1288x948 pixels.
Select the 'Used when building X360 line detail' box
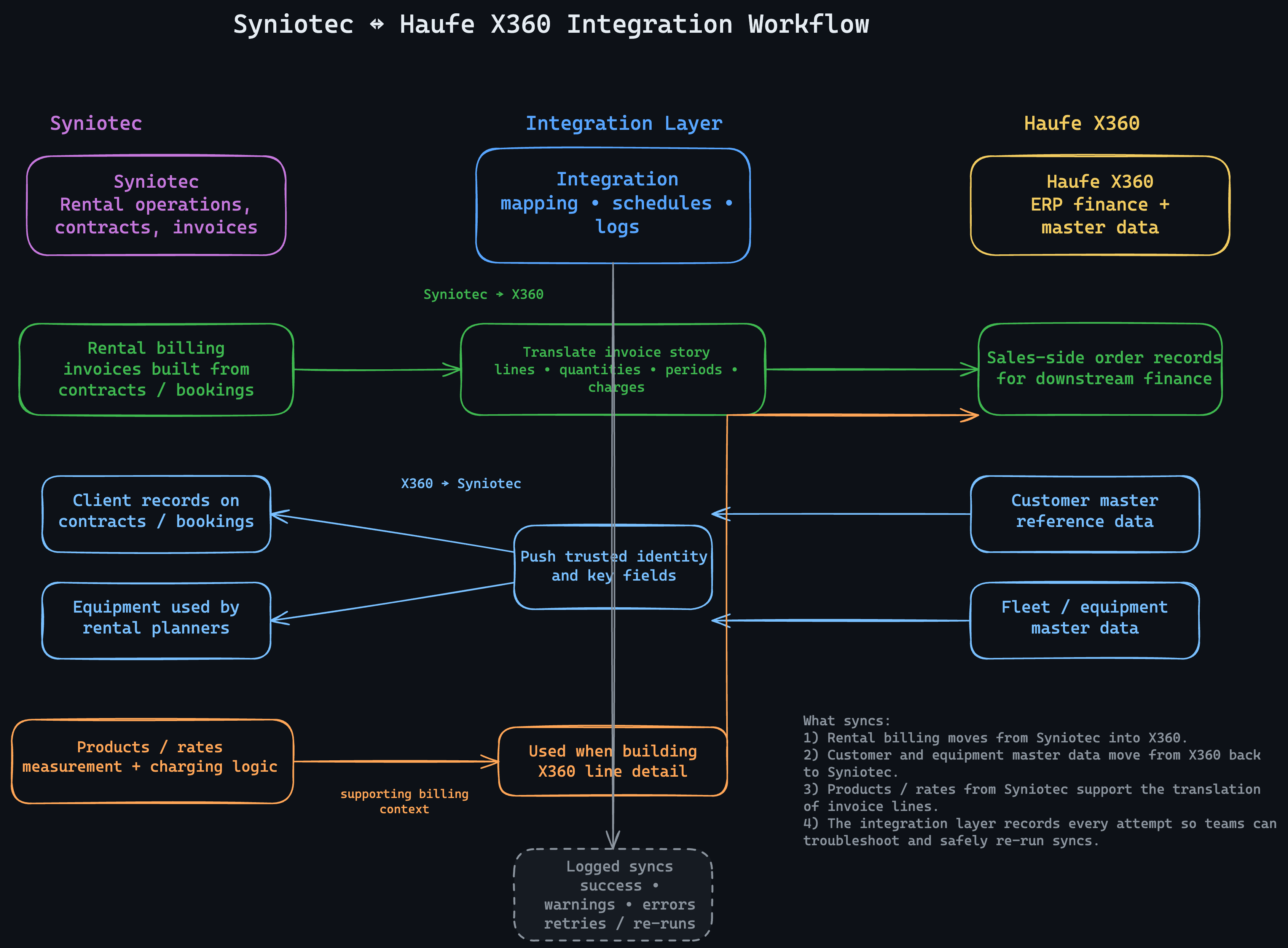tap(613, 761)
